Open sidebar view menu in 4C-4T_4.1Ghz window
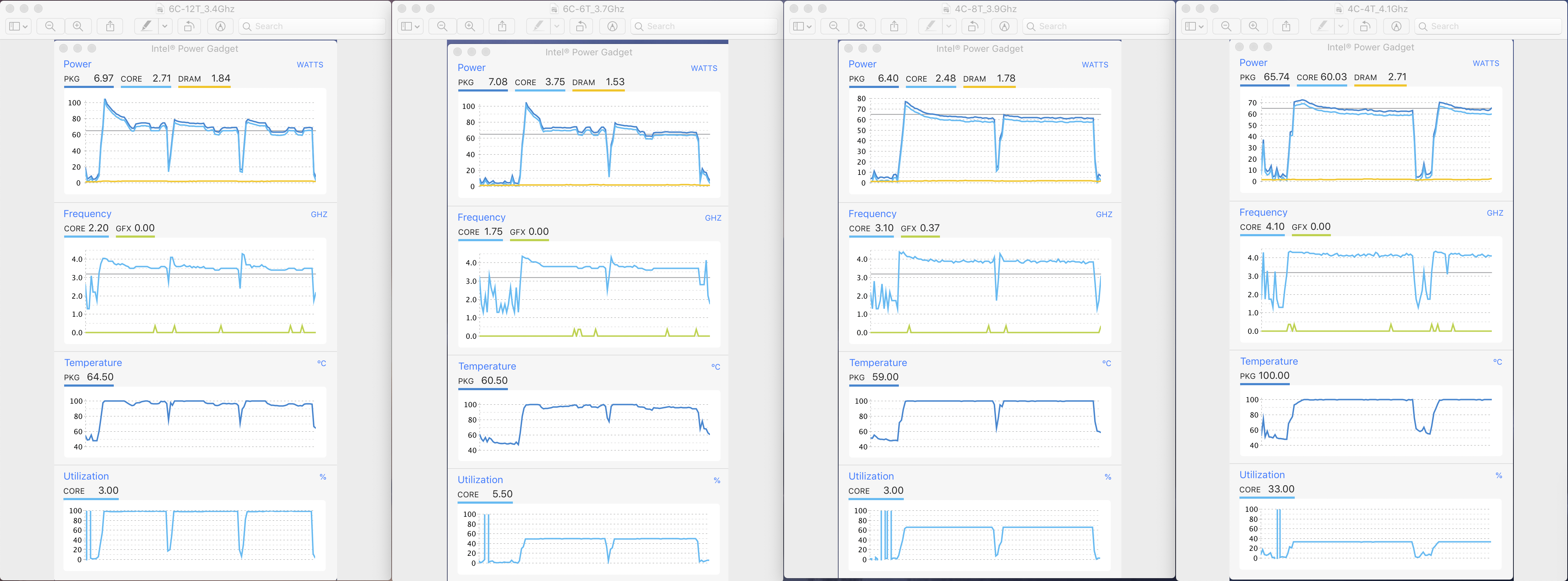The width and height of the screenshot is (1568, 581). coord(1194,26)
